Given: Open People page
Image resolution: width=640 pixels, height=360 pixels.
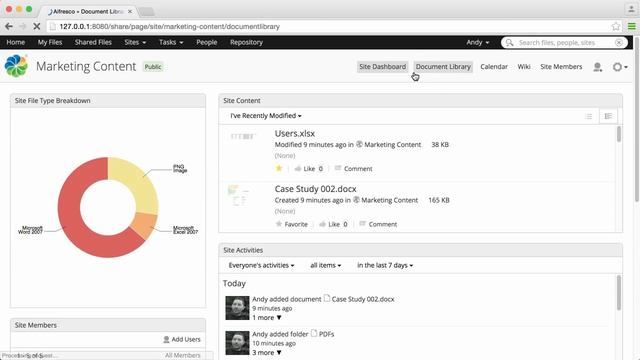Looking at the screenshot, I should point(207,42).
